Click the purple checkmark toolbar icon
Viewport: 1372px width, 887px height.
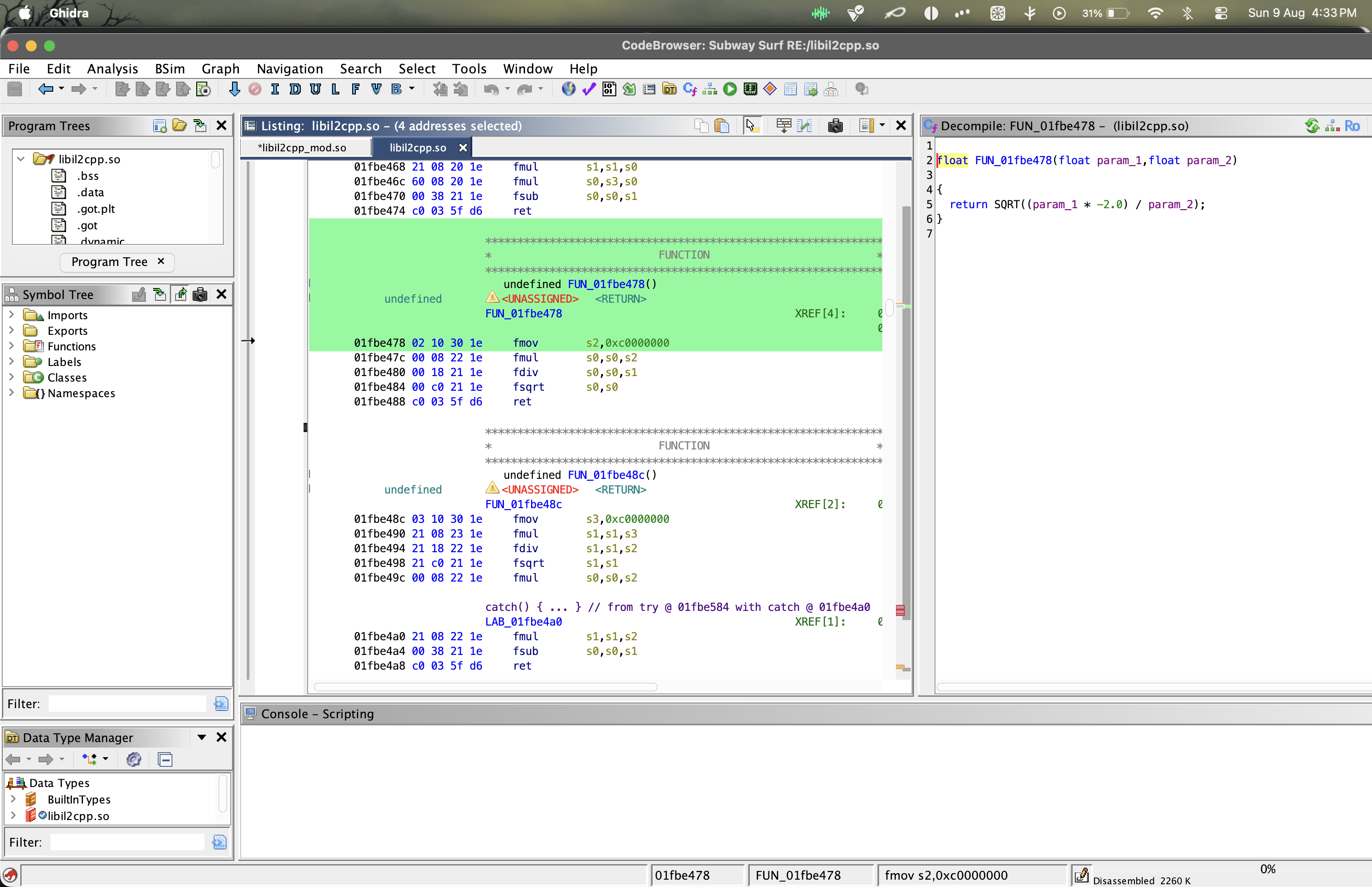588,89
